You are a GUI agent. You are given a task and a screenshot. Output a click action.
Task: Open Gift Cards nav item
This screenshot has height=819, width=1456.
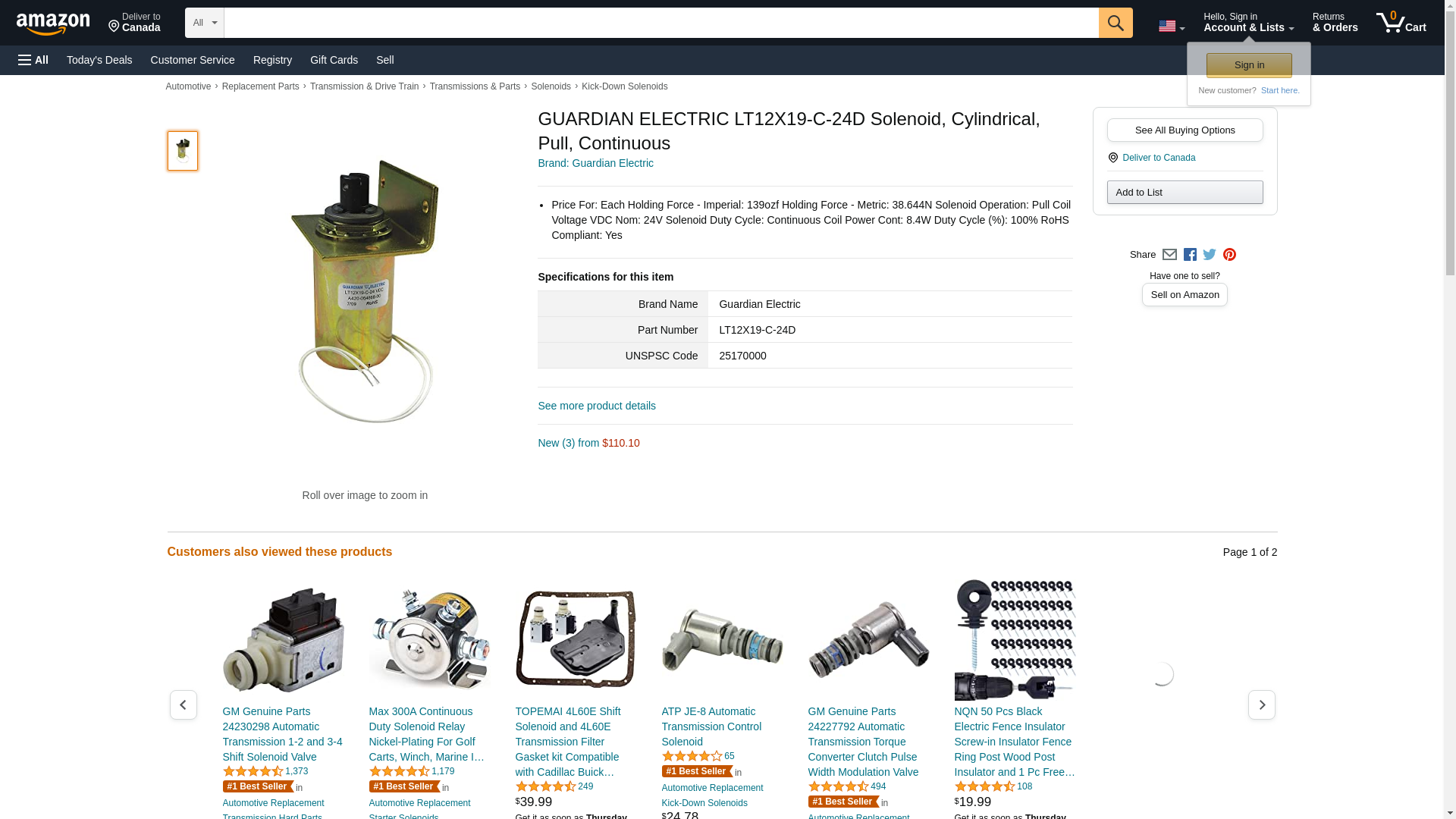tap(334, 60)
